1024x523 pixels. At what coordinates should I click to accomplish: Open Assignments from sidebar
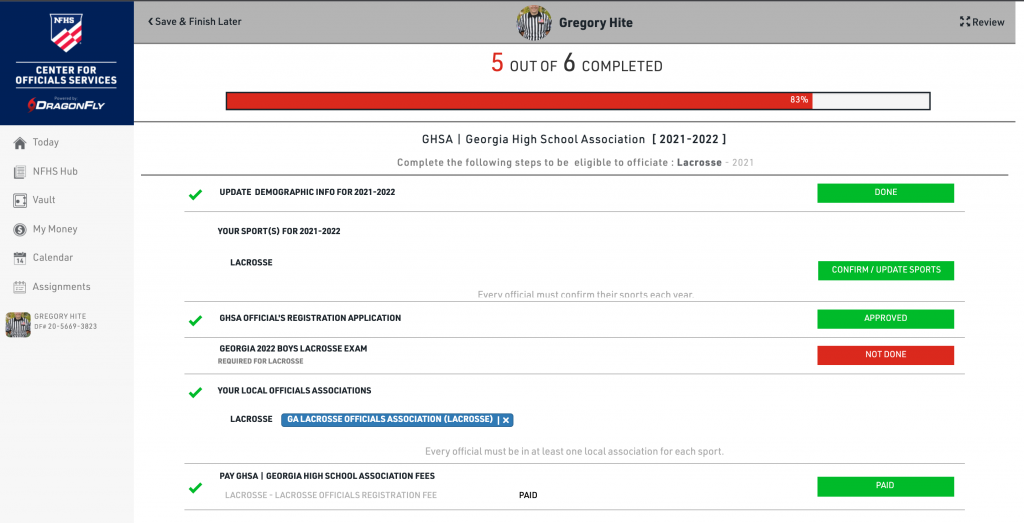tap(61, 287)
